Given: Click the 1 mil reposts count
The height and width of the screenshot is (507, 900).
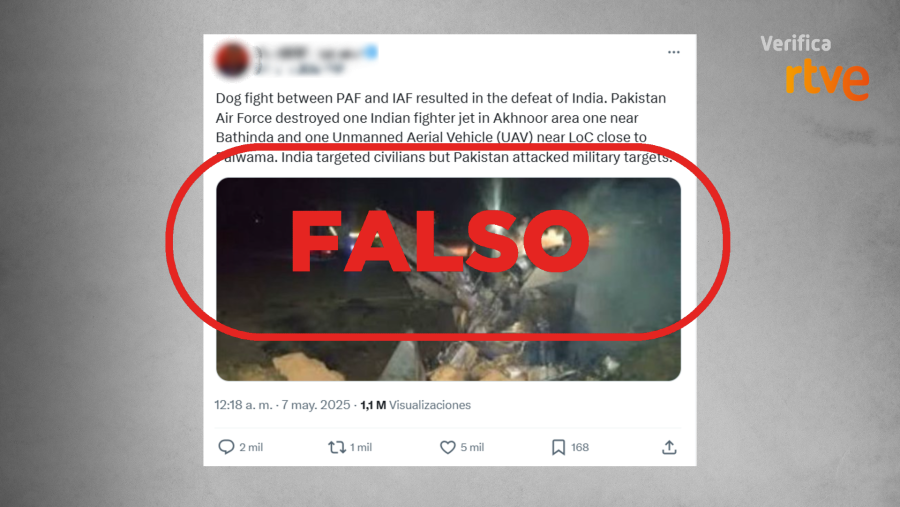Looking at the screenshot, I should [361, 447].
